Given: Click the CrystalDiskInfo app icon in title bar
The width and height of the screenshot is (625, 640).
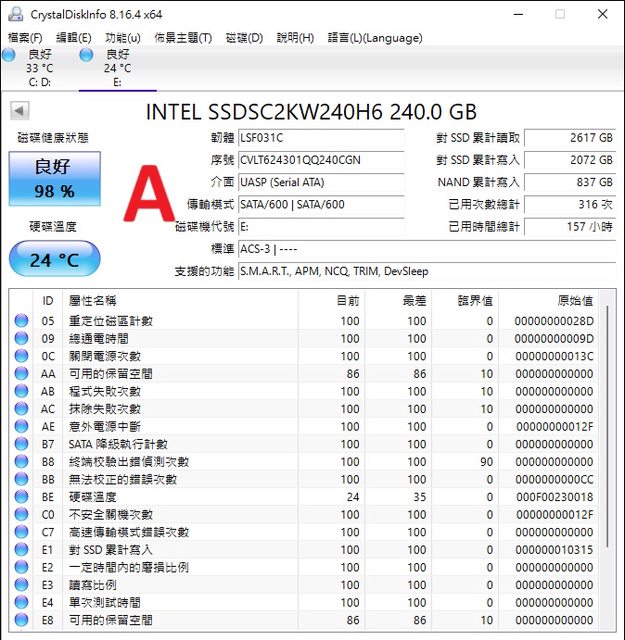Looking at the screenshot, I should click(x=13, y=14).
